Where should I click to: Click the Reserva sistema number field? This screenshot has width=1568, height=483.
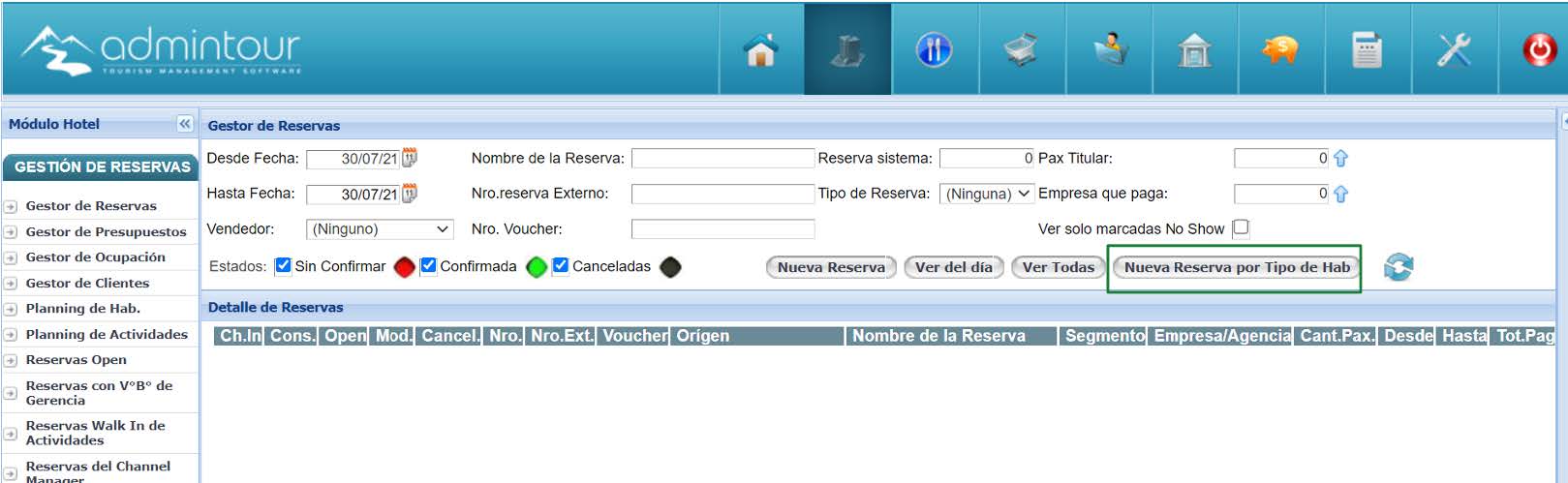[x=987, y=158]
